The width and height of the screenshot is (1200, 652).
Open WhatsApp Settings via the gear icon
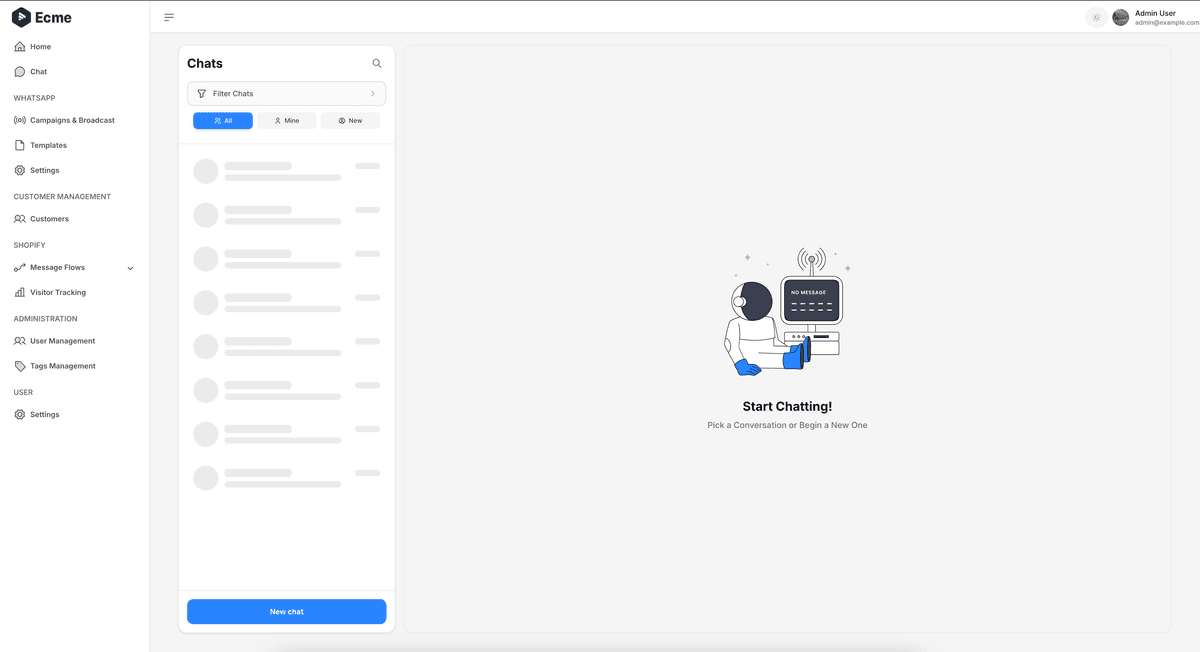click(43, 170)
